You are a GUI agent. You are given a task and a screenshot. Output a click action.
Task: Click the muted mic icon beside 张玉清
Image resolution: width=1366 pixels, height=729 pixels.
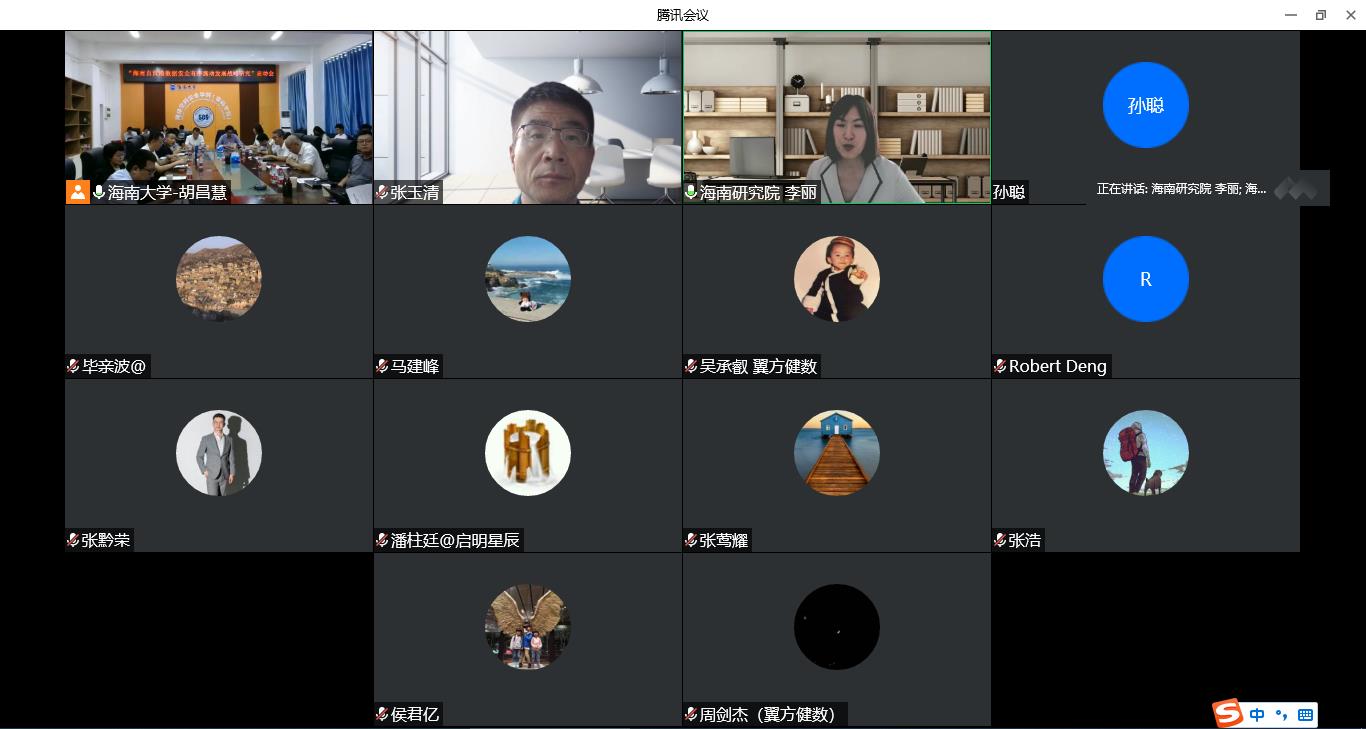(x=382, y=192)
